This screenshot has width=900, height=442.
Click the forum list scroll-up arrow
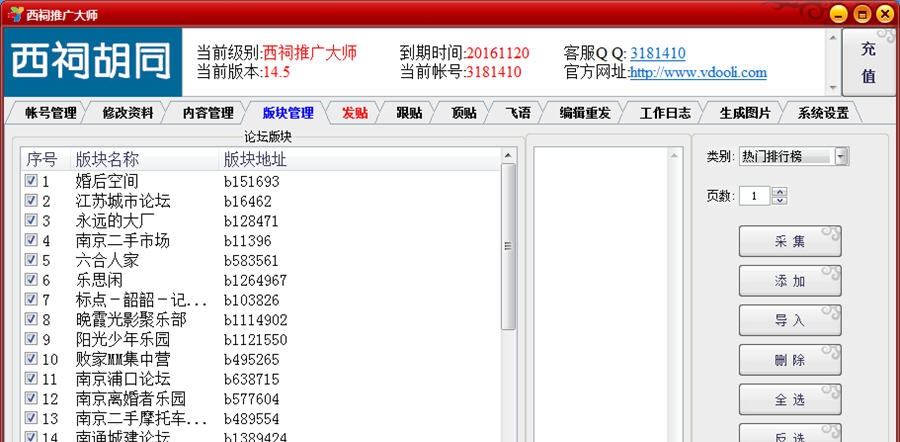508,155
